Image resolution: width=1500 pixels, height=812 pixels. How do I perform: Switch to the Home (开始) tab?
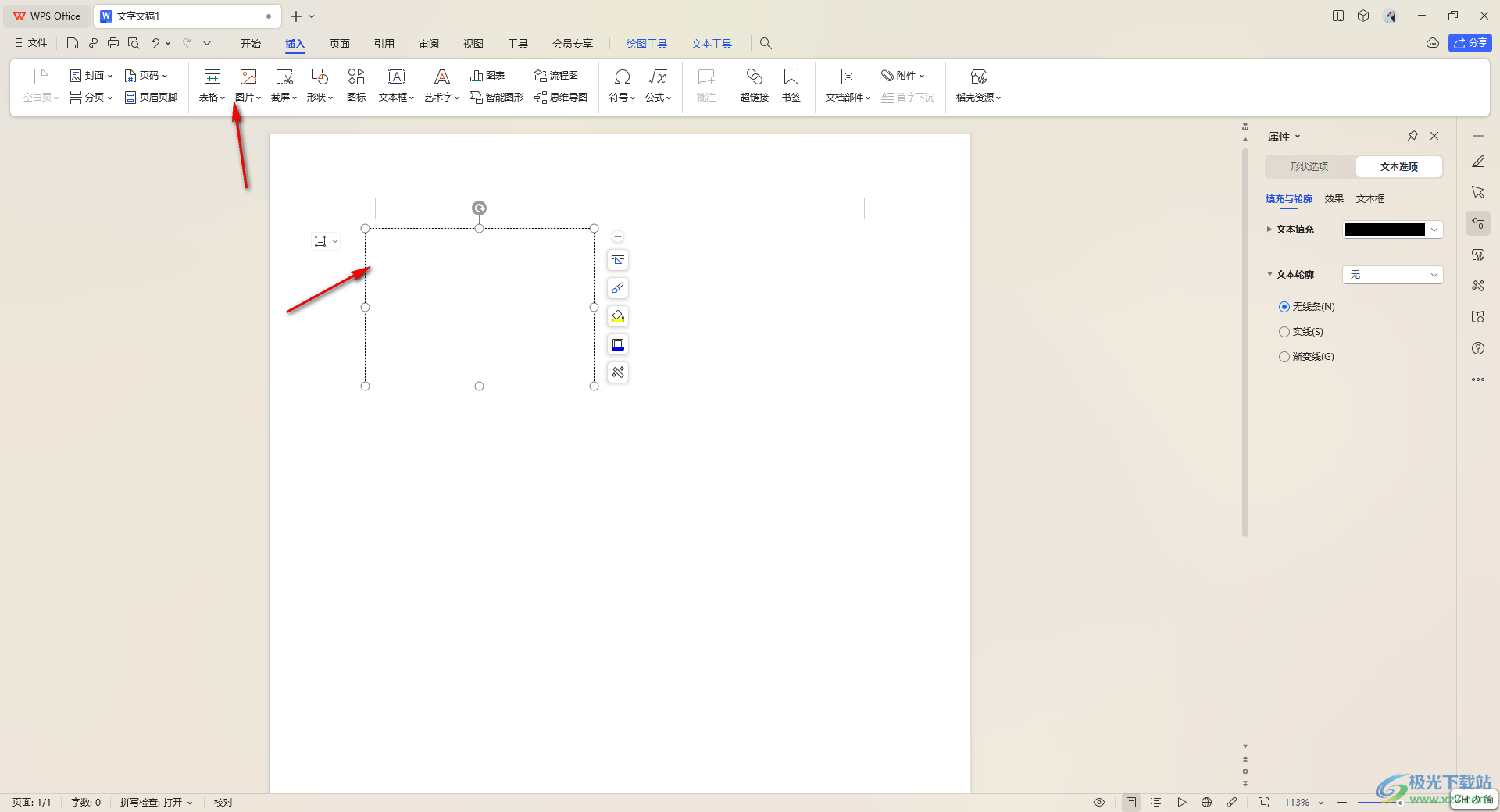tap(250, 44)
